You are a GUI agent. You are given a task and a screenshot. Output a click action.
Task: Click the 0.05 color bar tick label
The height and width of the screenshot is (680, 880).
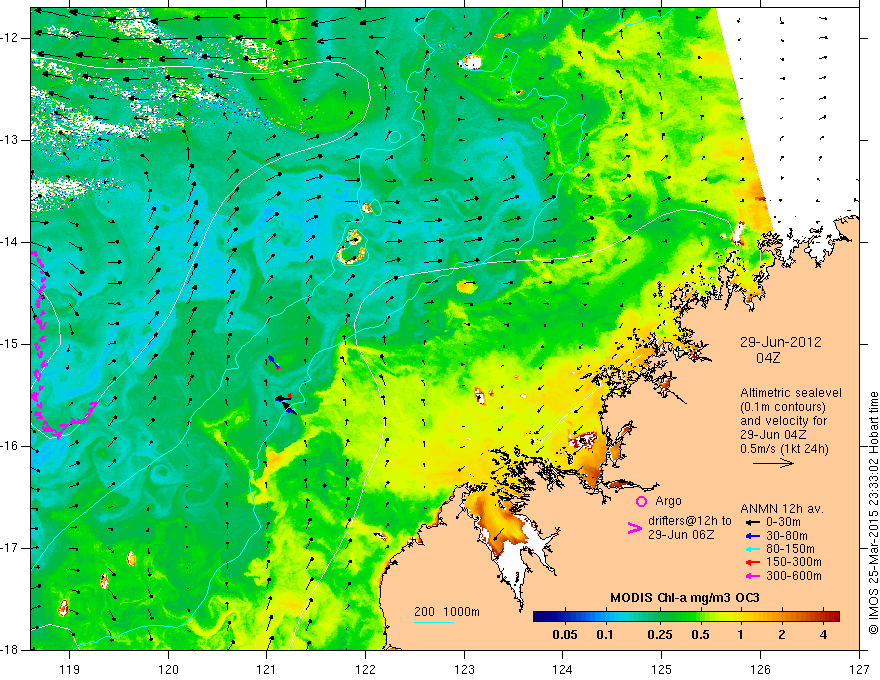tap(565, 635)
